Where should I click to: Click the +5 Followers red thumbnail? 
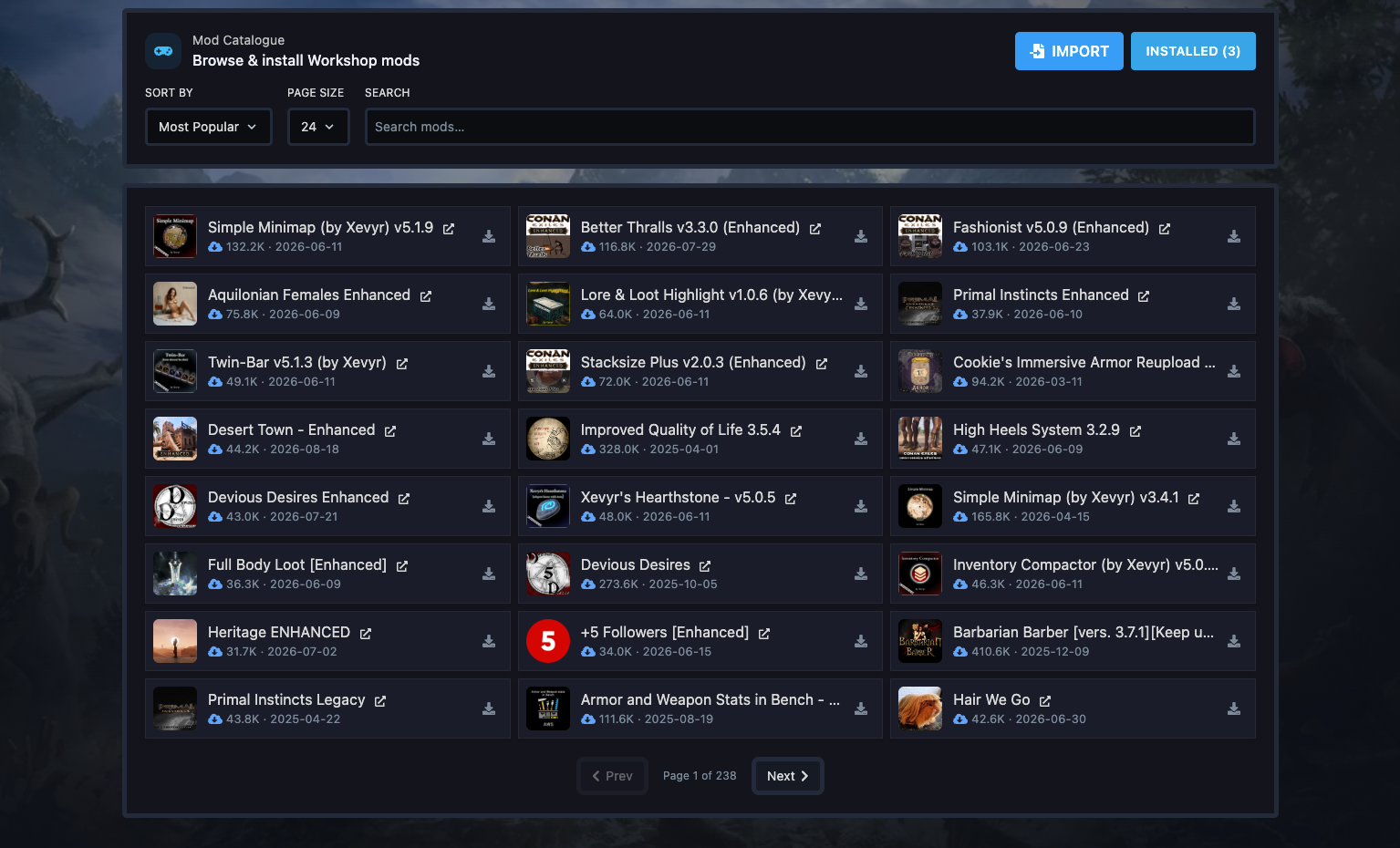tap(548, 641)
